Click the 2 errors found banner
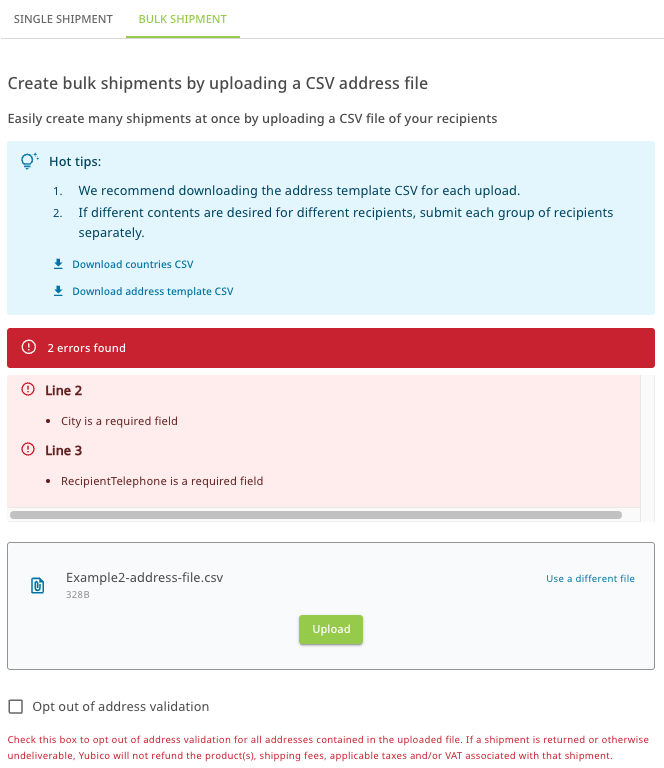 [330, 348]
